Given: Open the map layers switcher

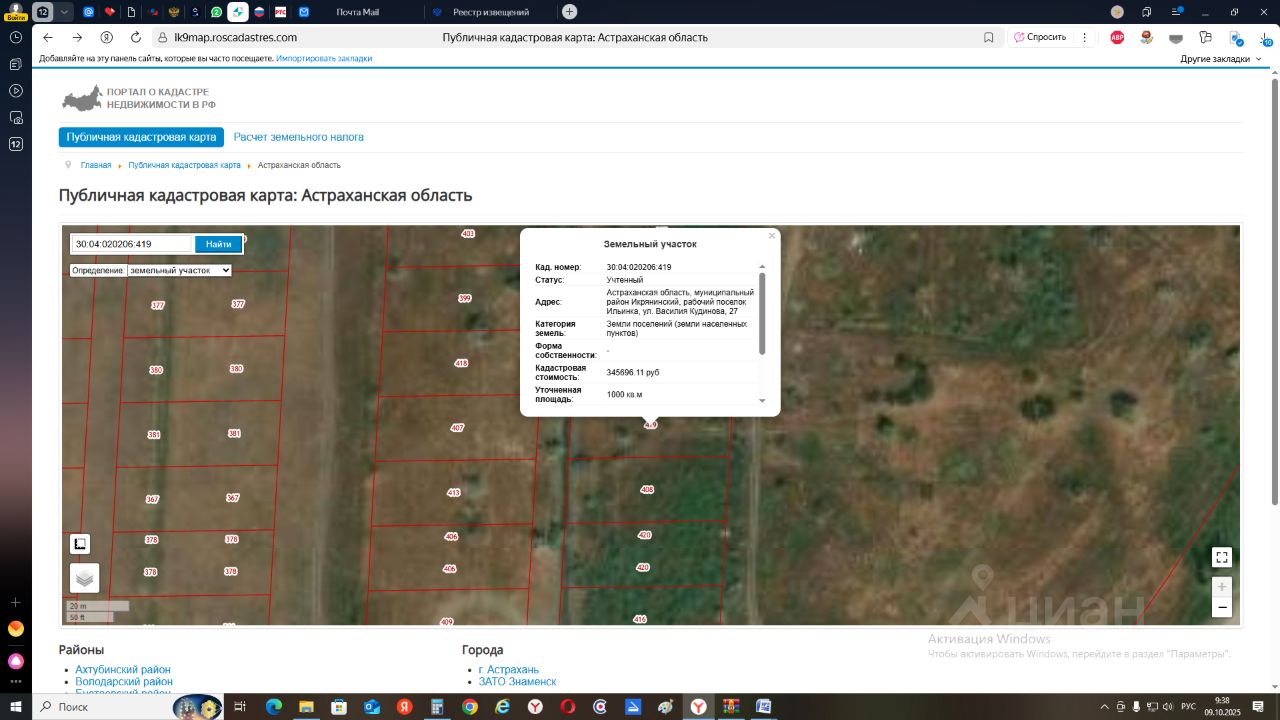Looking at the screenshot, I should [85, 578].
